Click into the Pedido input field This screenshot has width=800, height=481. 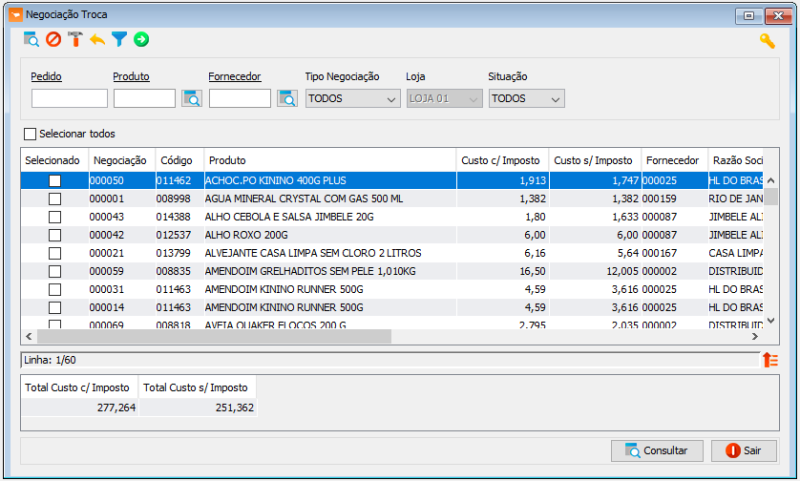(69, 98)
